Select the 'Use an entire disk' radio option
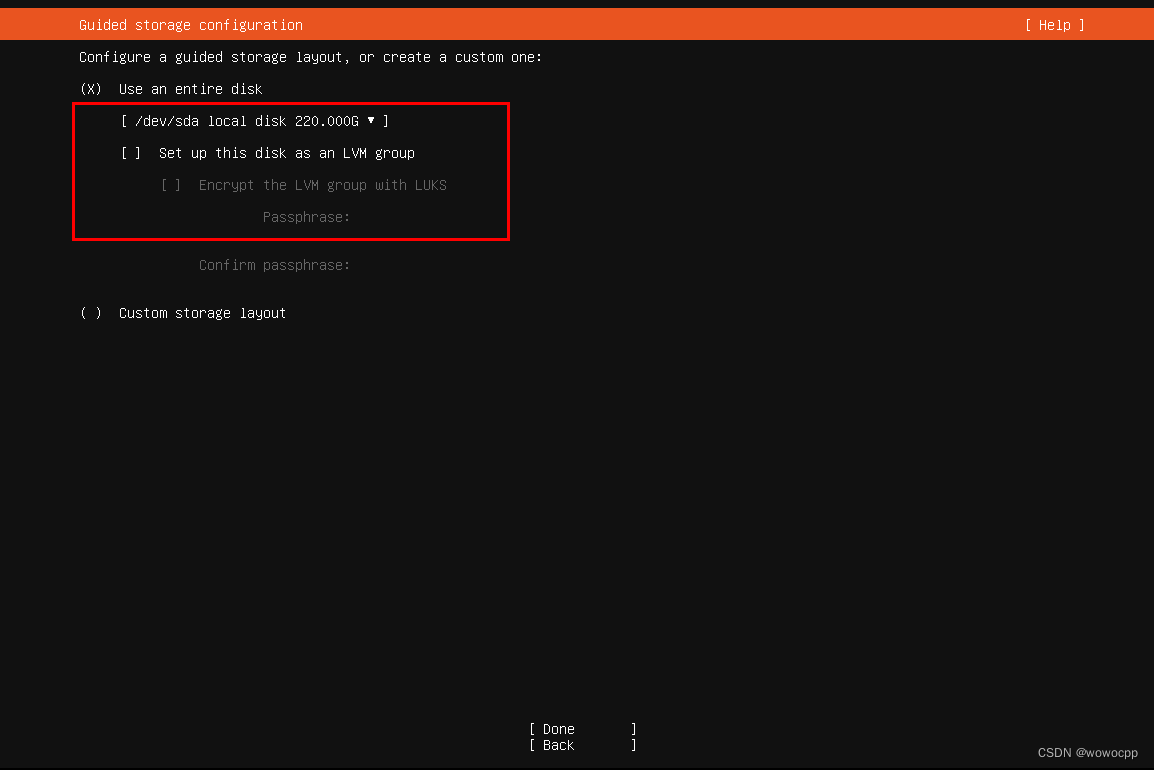This screenshot has height=770, width=1154. click(91, 89)
